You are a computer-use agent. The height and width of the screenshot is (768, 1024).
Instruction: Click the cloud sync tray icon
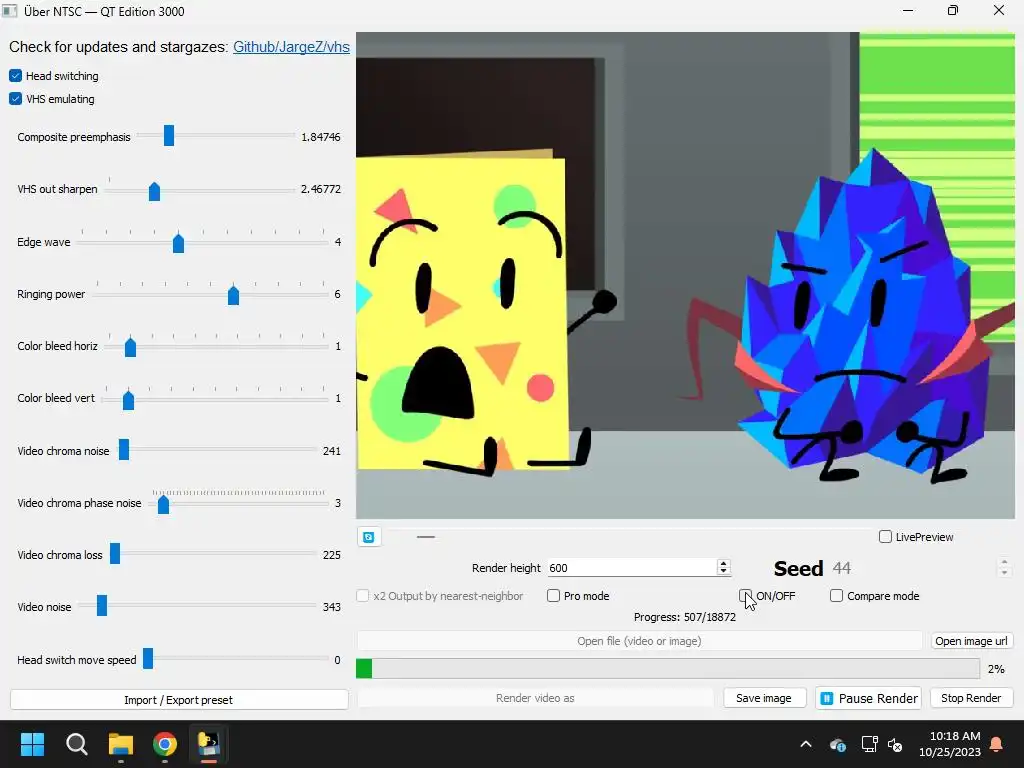[x=838, y=744]
